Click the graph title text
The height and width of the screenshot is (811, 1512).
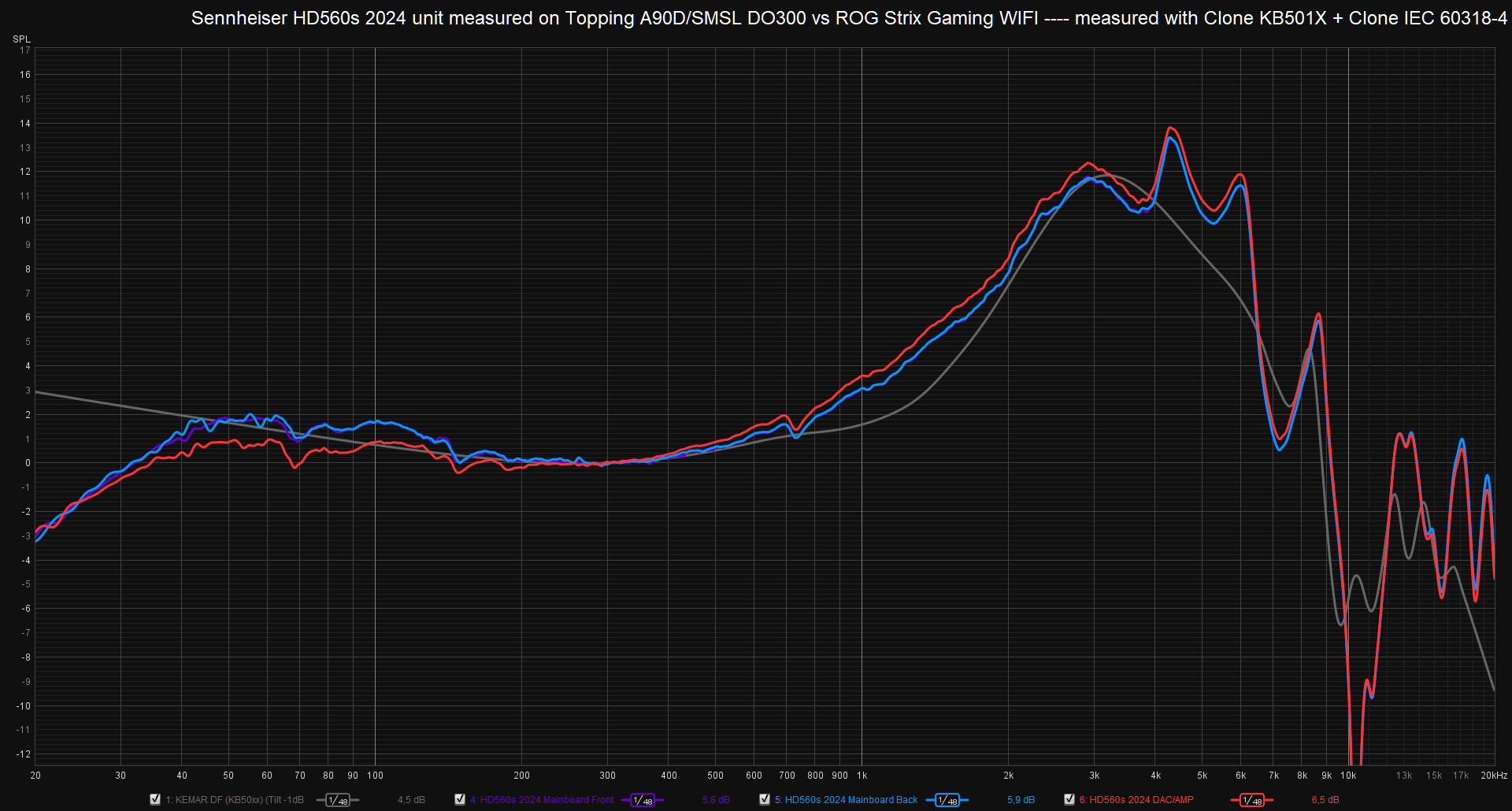click(x=849, y=18)
